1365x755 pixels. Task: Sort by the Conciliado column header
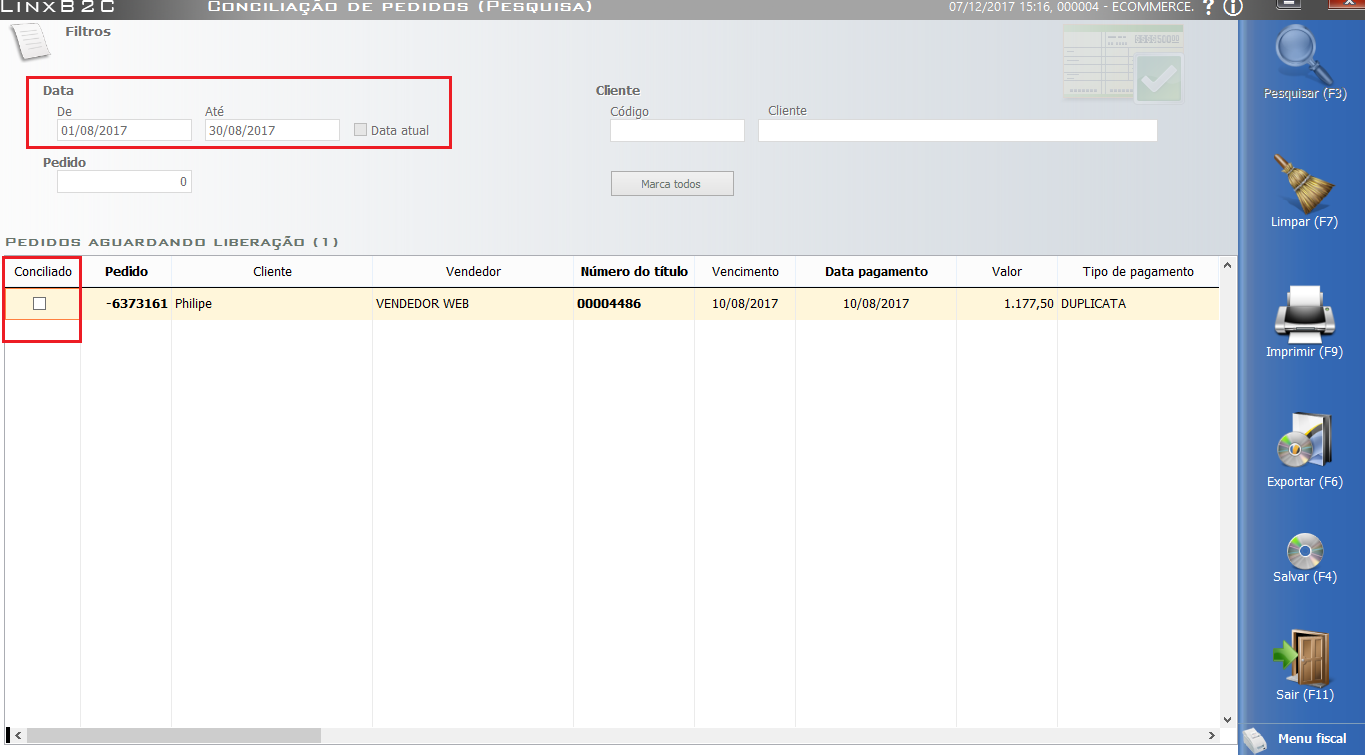click(43, 272)
